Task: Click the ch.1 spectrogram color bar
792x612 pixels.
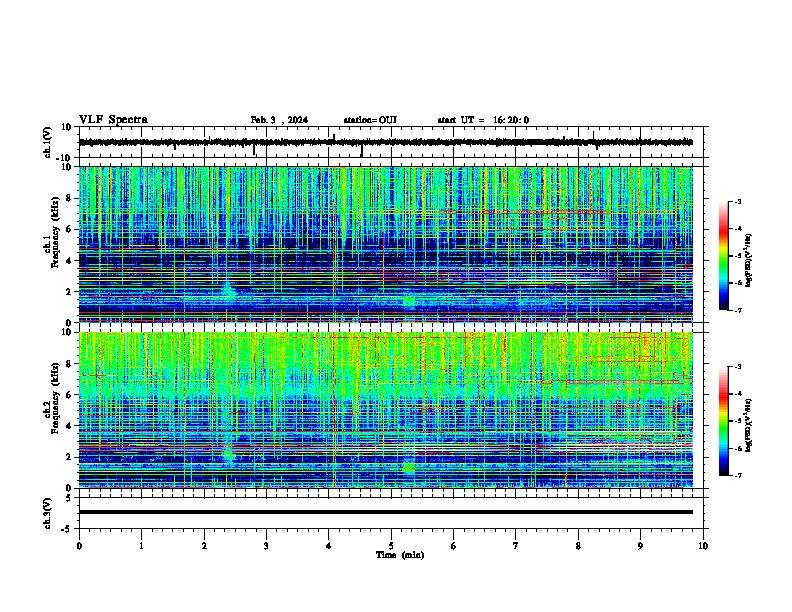Action: tap(724, 256)
